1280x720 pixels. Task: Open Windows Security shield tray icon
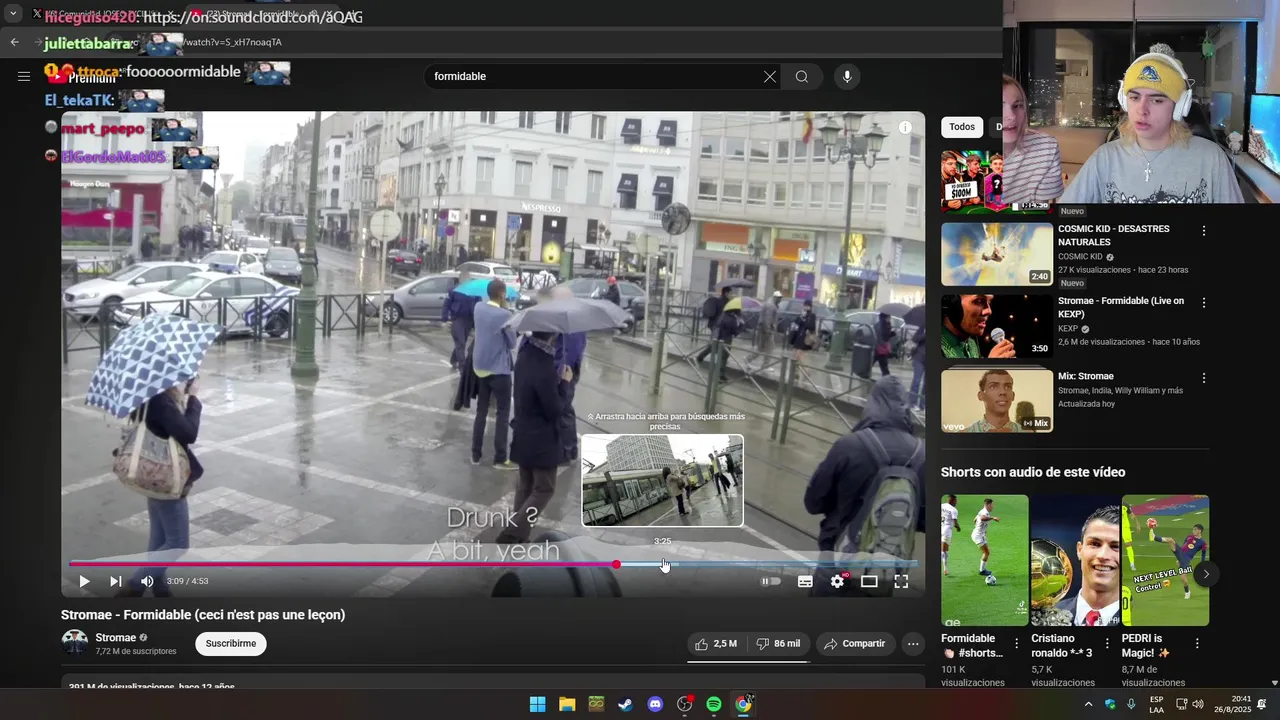tap(1110, 704)
